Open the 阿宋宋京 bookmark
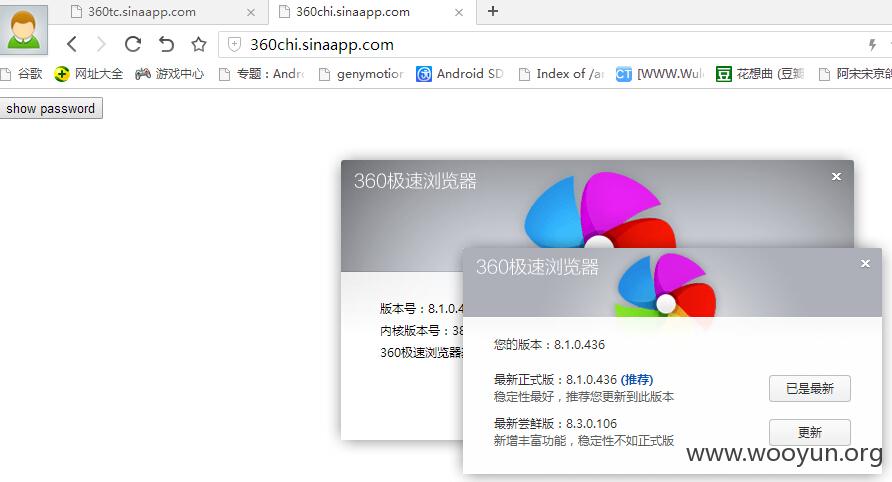 coord(854,74)
